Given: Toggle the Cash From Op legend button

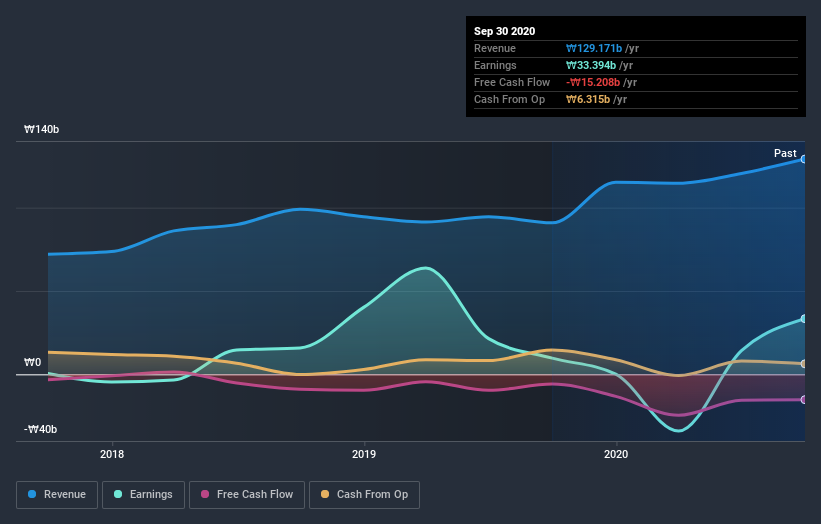Looking at the screenshot, I should click(364, 495).
